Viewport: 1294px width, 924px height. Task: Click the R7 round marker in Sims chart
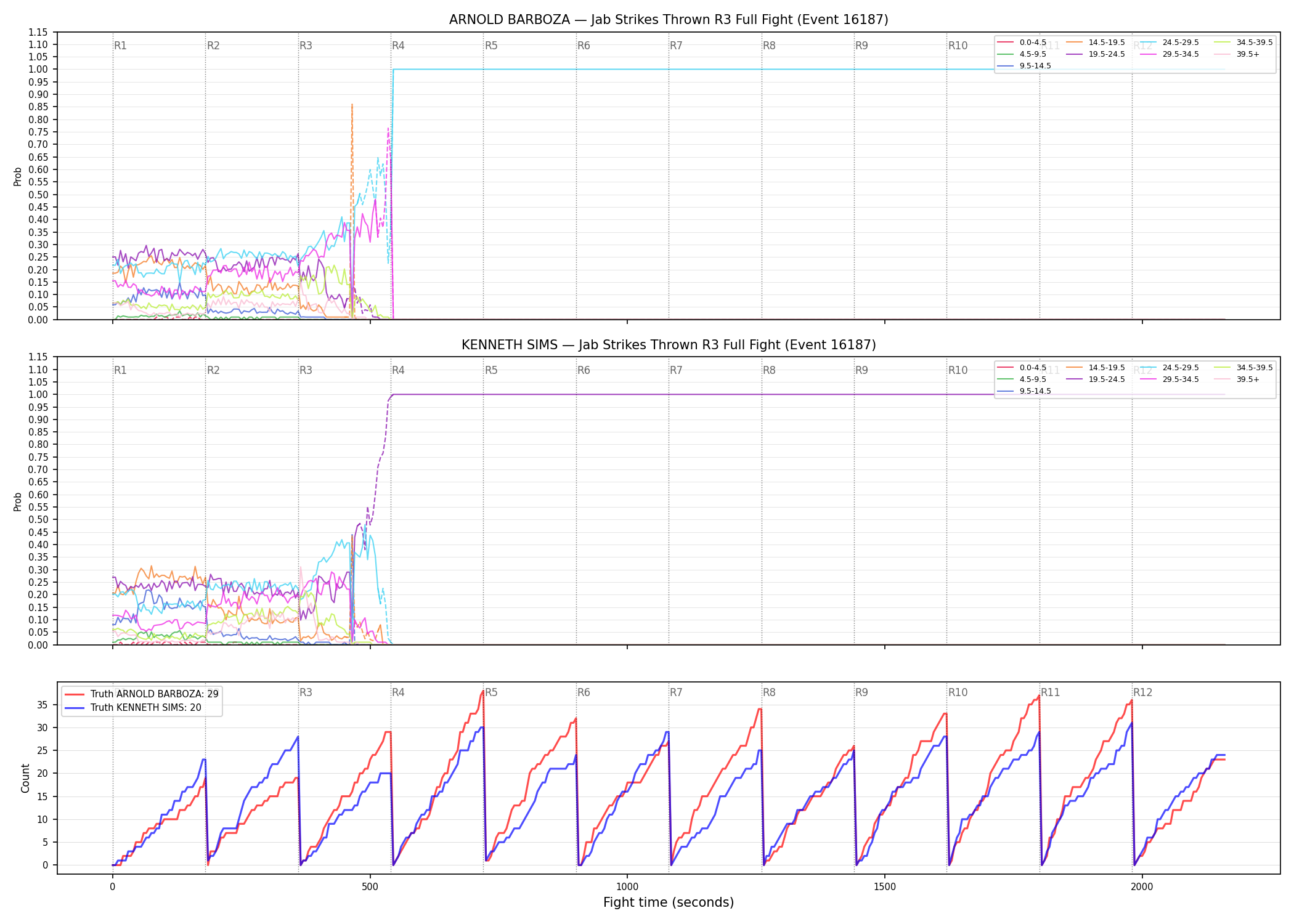676,370
